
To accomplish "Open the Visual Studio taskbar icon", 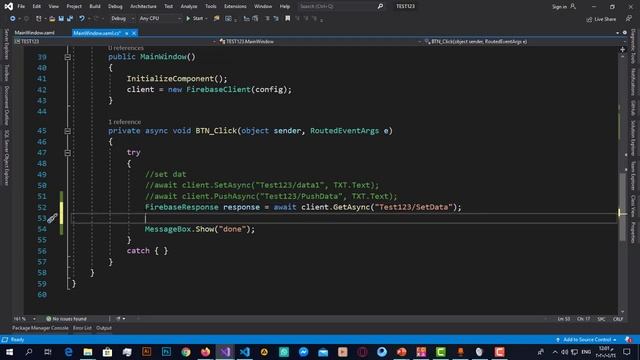I will pos(225,352).
